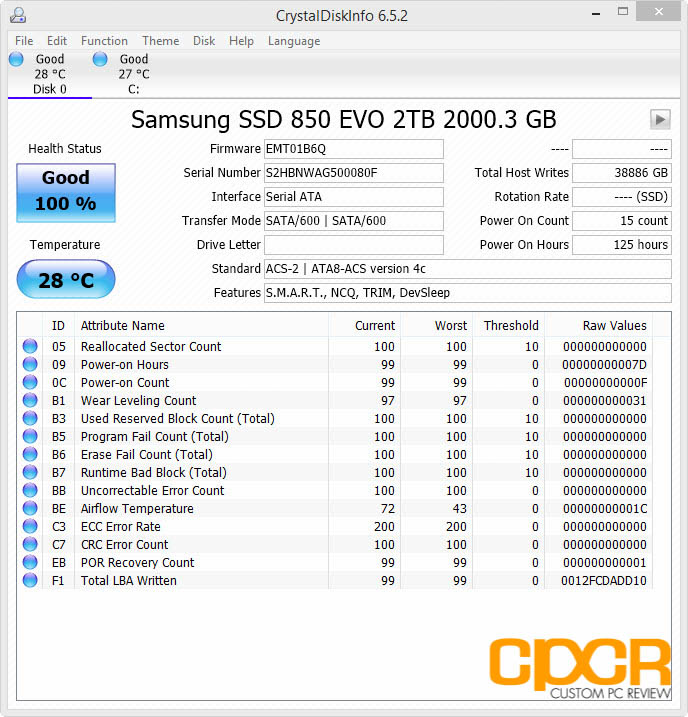
Task: Click the Firmware field EMT01B6Q
Action: coord(353,149)
